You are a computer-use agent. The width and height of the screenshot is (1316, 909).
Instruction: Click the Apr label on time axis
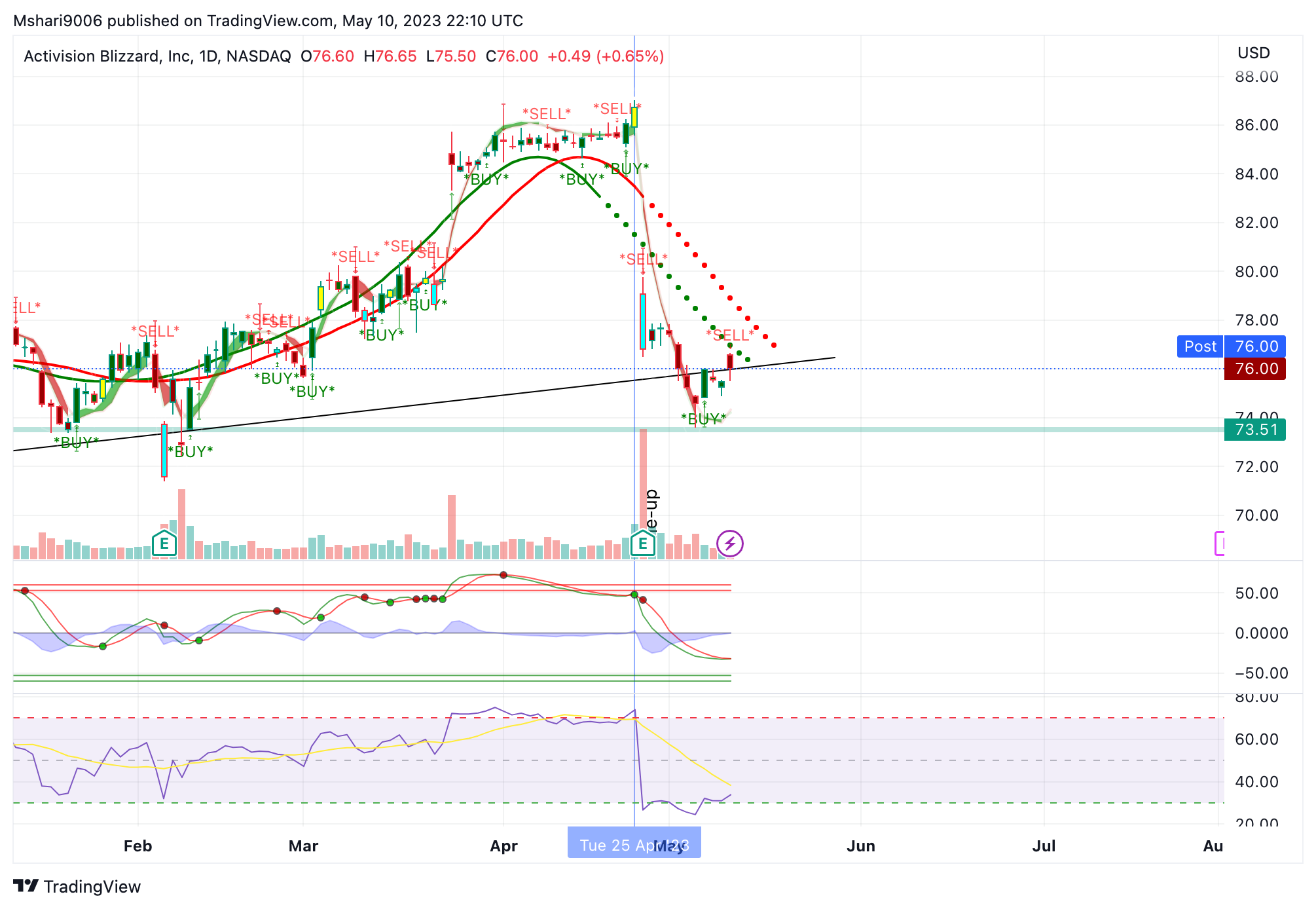(x=503, y=846)
